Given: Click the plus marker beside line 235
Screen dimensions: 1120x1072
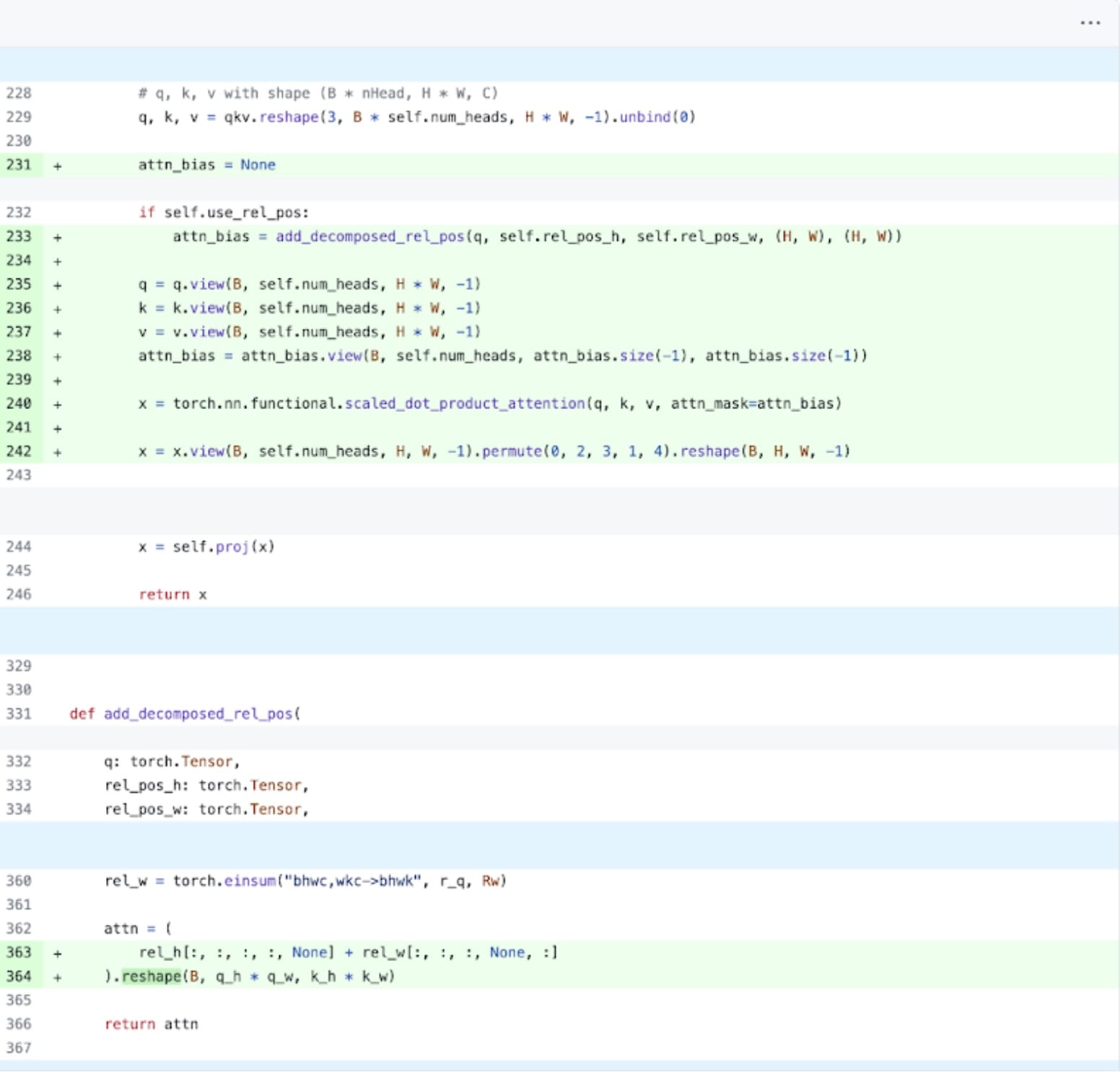Looking at the screenshot, I should 56,284.
